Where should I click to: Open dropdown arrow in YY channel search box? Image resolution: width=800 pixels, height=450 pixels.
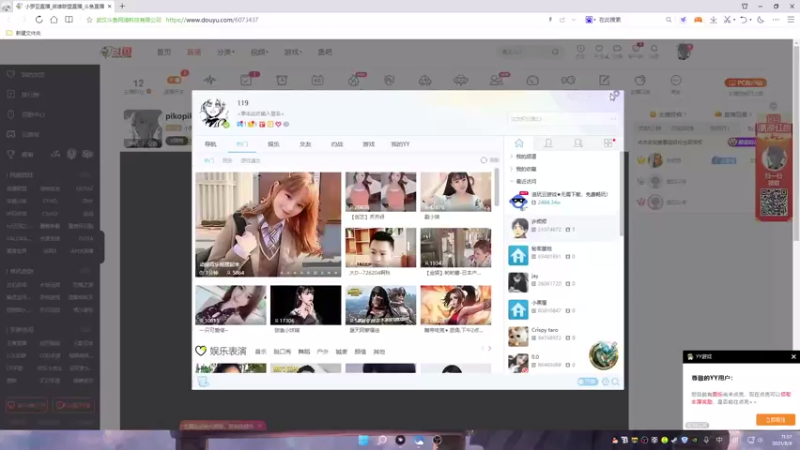613,119
